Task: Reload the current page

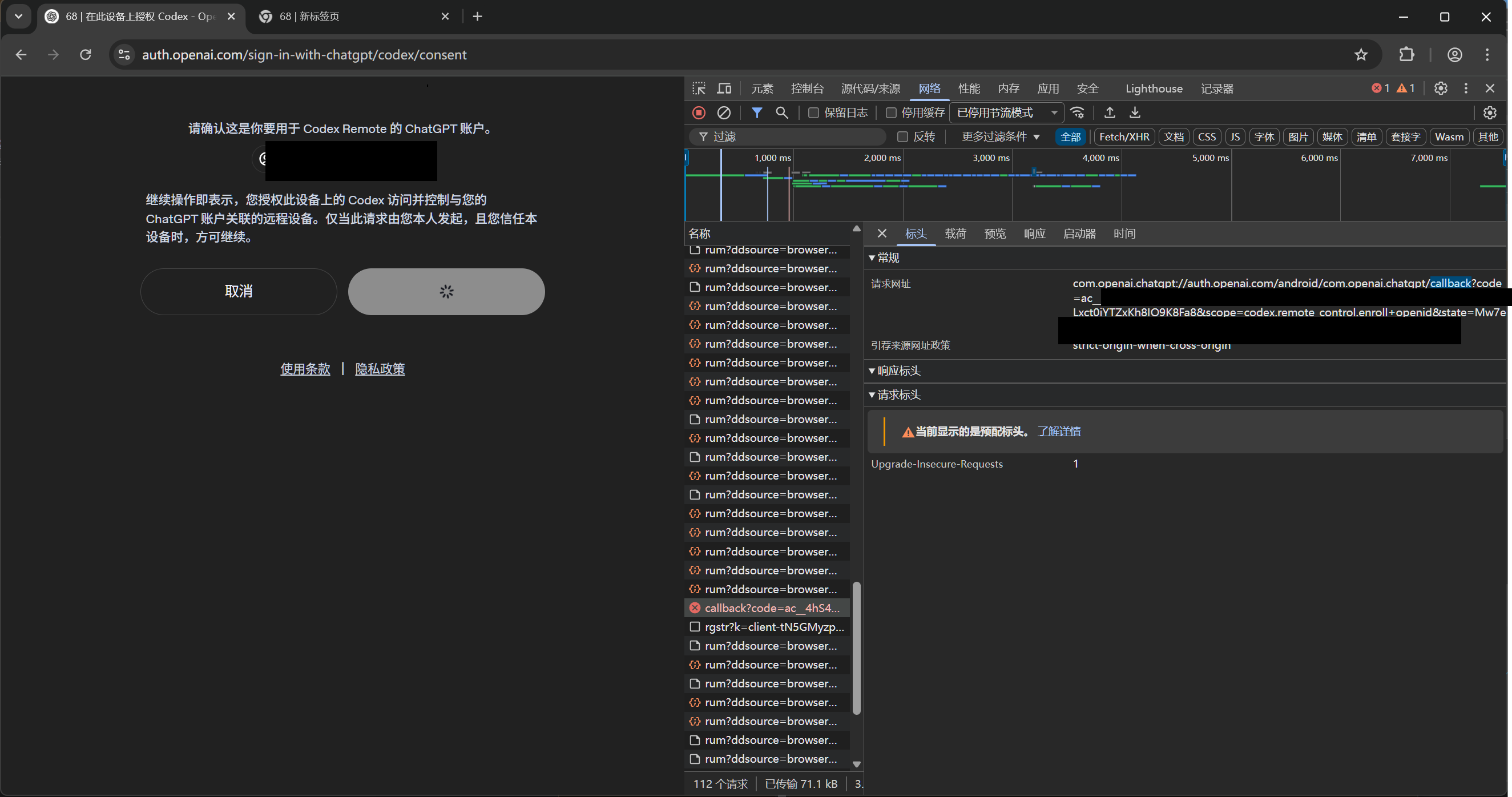Action: click(x=86, y=55)
